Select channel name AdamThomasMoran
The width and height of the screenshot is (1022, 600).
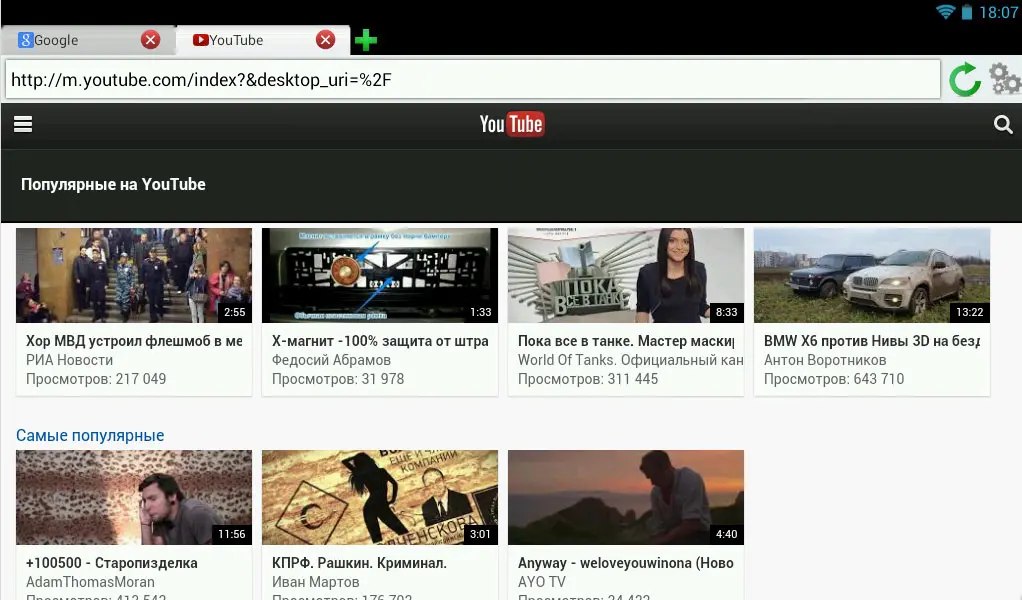90,582
